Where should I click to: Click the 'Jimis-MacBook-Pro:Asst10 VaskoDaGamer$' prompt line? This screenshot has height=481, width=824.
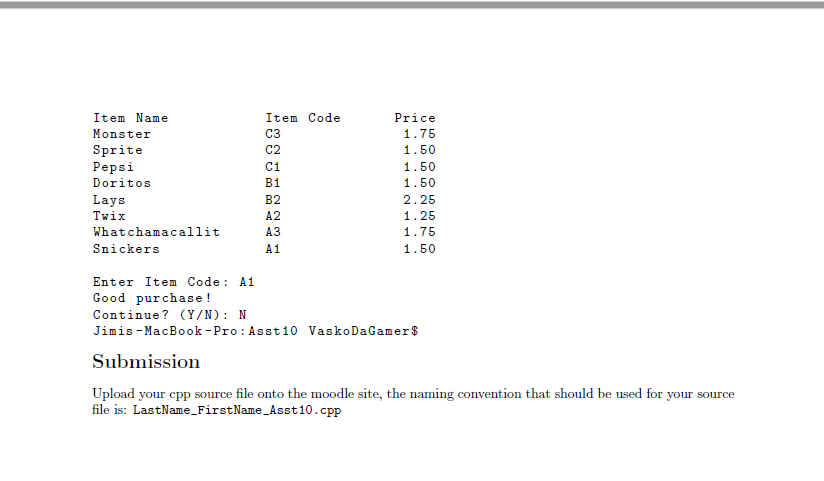[x=255, y=331]
